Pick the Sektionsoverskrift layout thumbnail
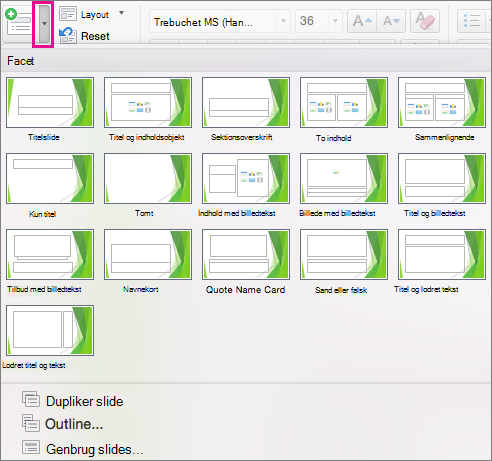This screenshot has height=461, width=492. (246, 103)
